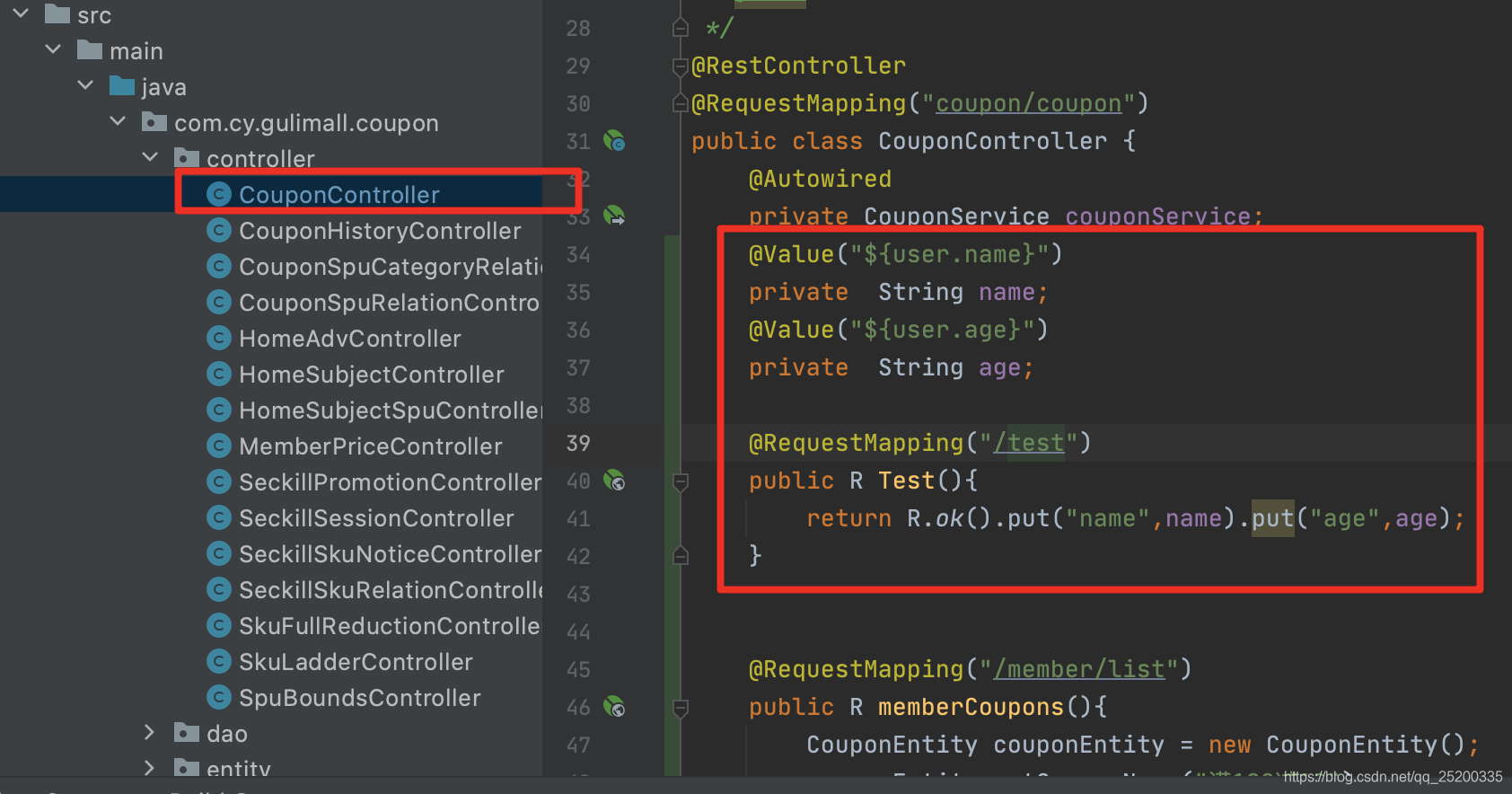The image size is (1512, 794).
Task: Click the highlighted put call before "age"
Action: click(1273, 518)
